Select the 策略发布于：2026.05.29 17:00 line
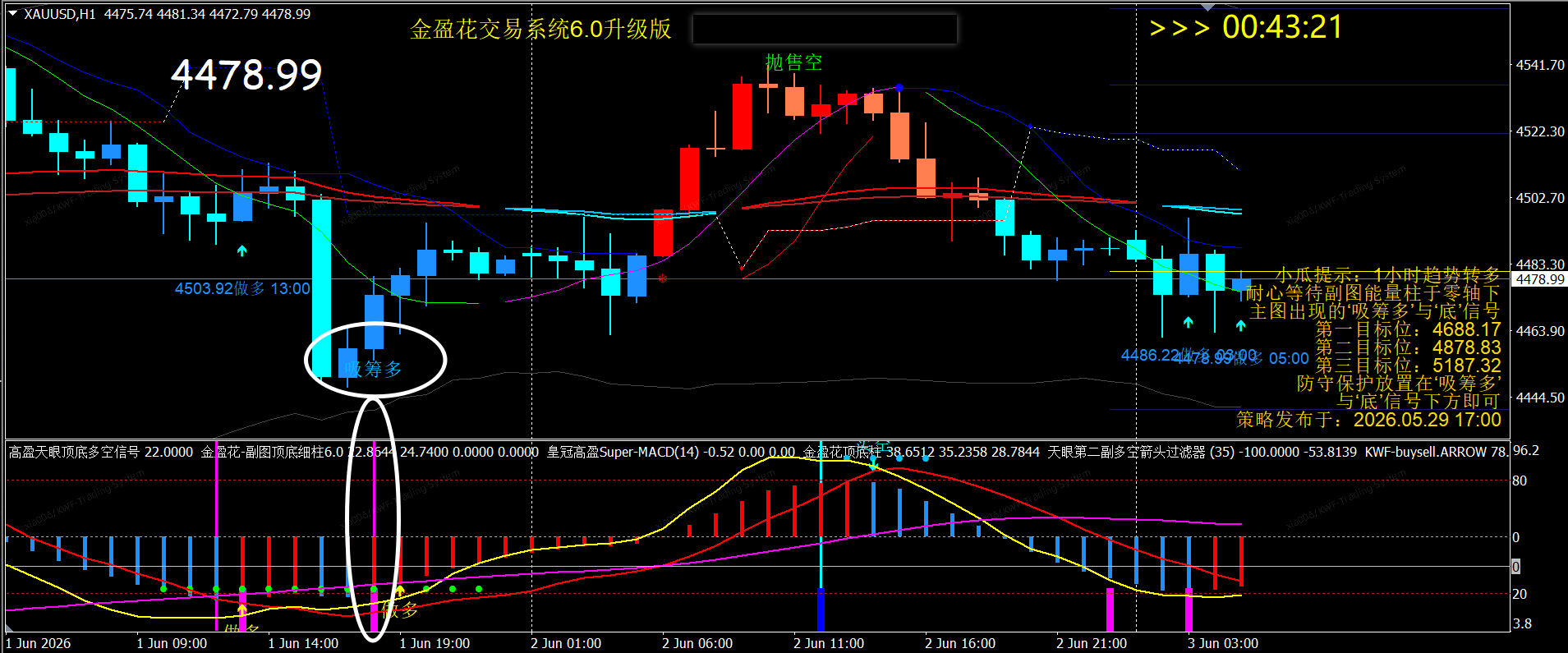This screenshot has width=1568, height=653. [1368, 420]
